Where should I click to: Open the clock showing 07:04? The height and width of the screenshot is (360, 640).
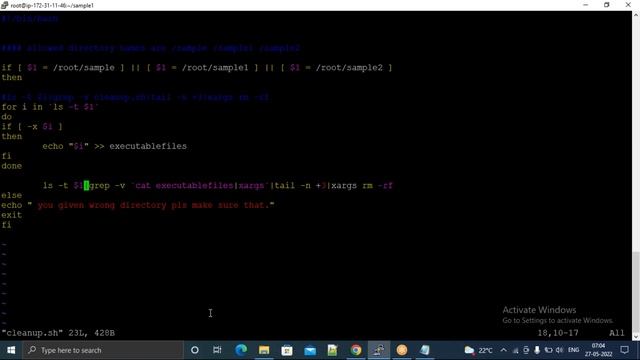click(x=598, y=350)
